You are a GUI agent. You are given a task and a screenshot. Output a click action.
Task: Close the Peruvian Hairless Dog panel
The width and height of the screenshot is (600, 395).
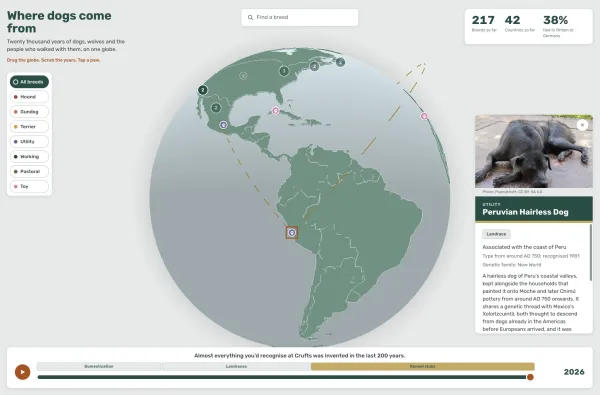point(582,125)
